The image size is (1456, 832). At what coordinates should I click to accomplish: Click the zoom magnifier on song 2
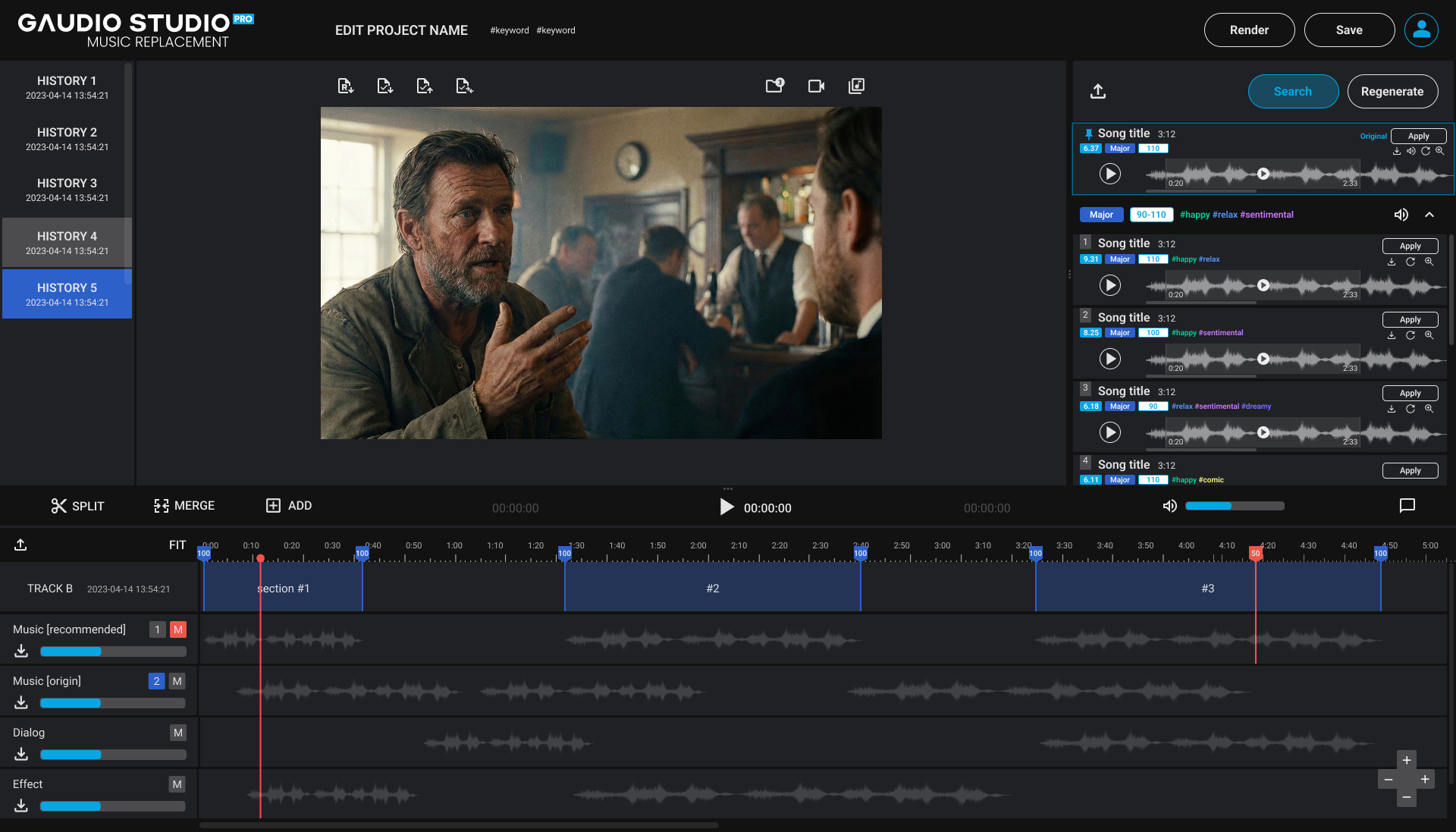(x=1429, y=335)
